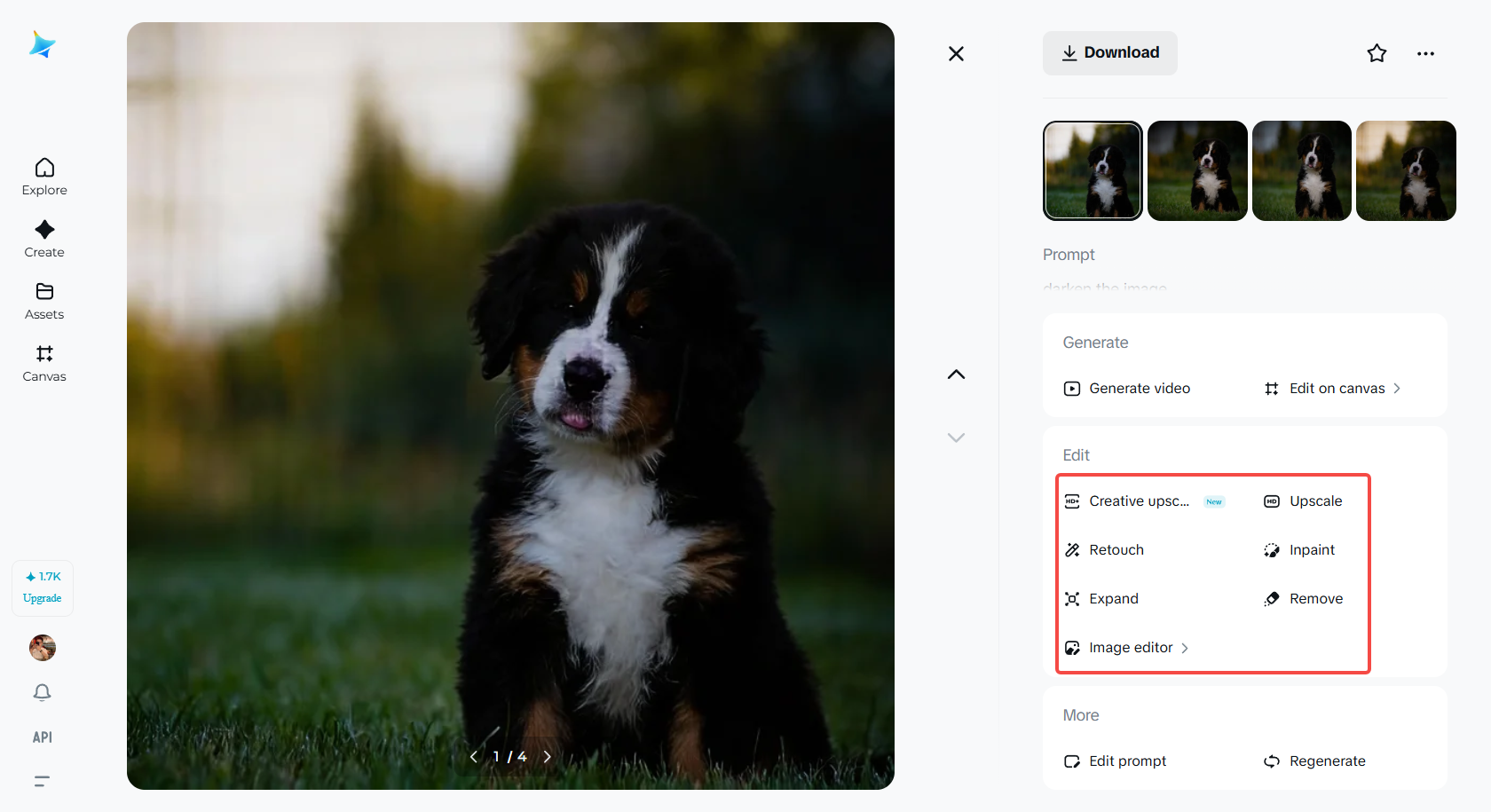The width and height of the screenshot is (1491, 812).
Task: Start a Creative upscale
Action: [x=1140, y=501]
